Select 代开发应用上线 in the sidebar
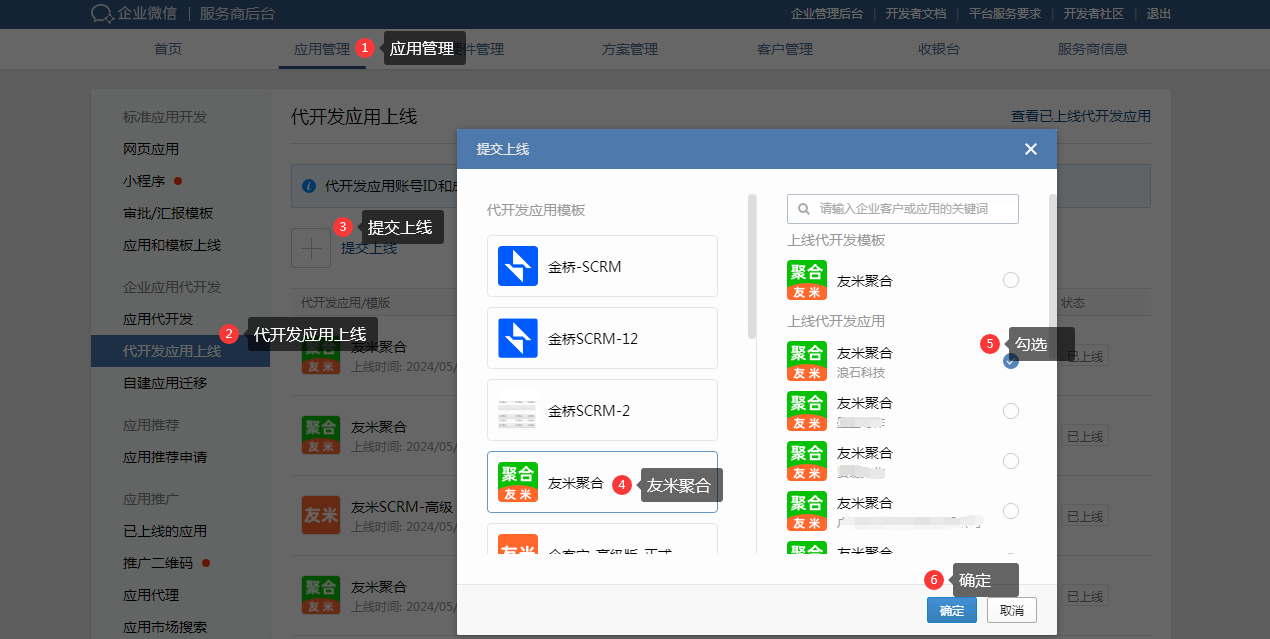The height and width of the screenshot is (639, 1270). click(172, 351)
